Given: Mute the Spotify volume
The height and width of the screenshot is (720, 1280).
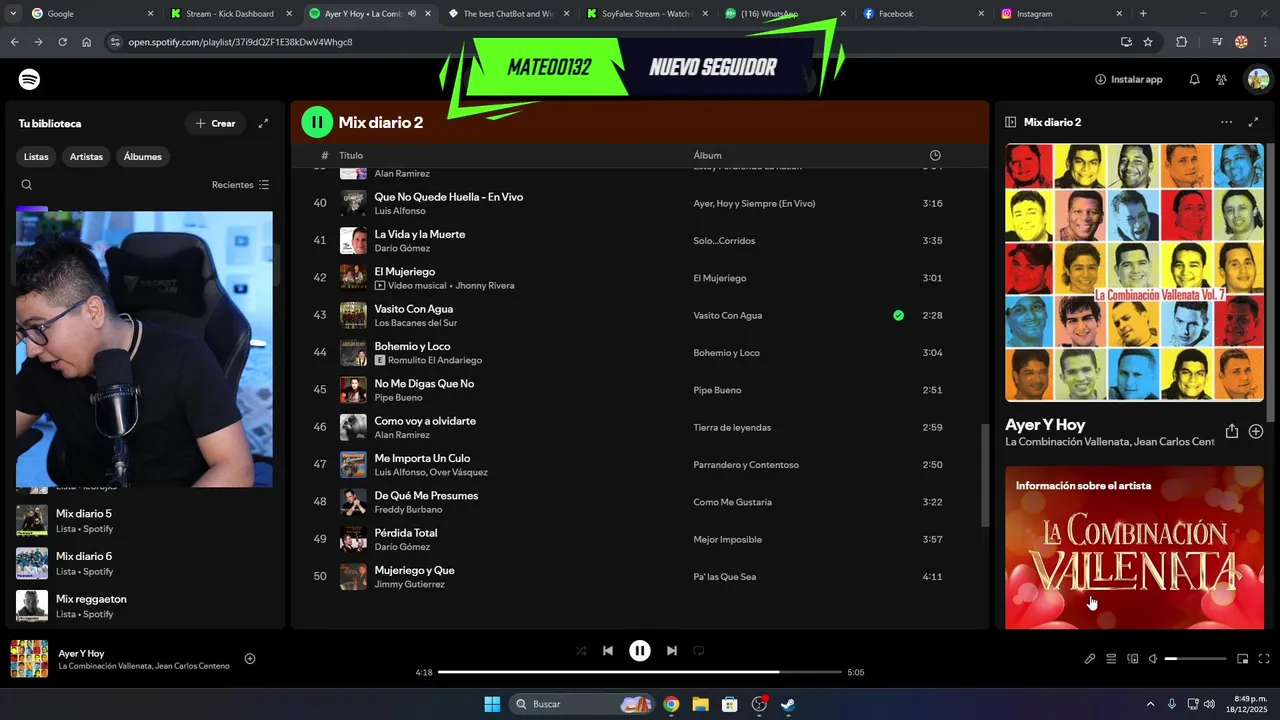Looking at the screenshot, I should coord(1153,659).
